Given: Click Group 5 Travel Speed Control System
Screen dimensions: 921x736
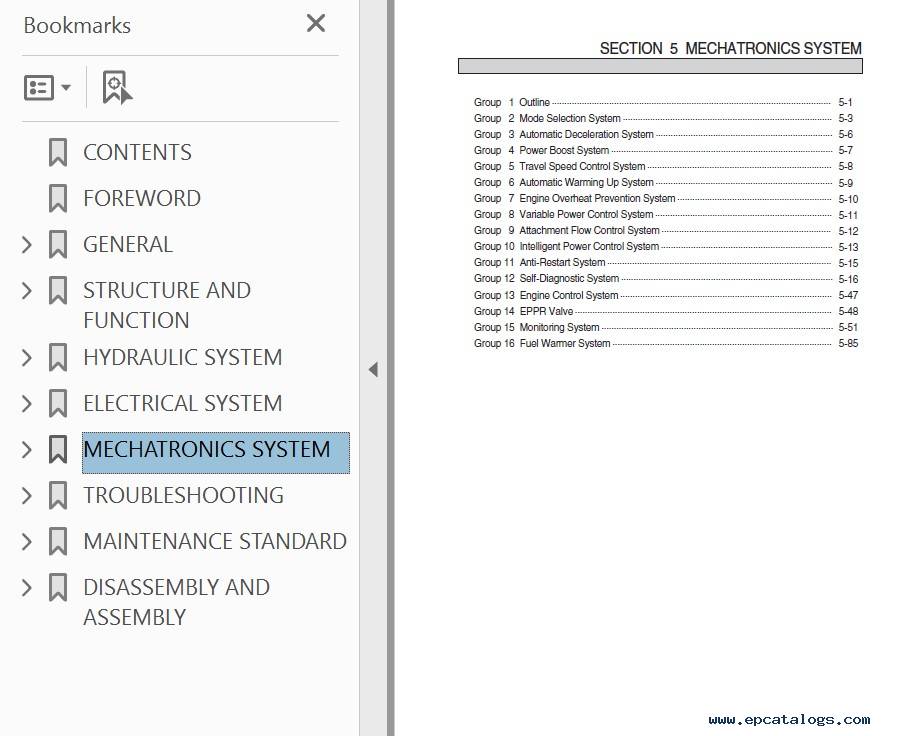Looking at the screenshot, I should pos(665,166).
